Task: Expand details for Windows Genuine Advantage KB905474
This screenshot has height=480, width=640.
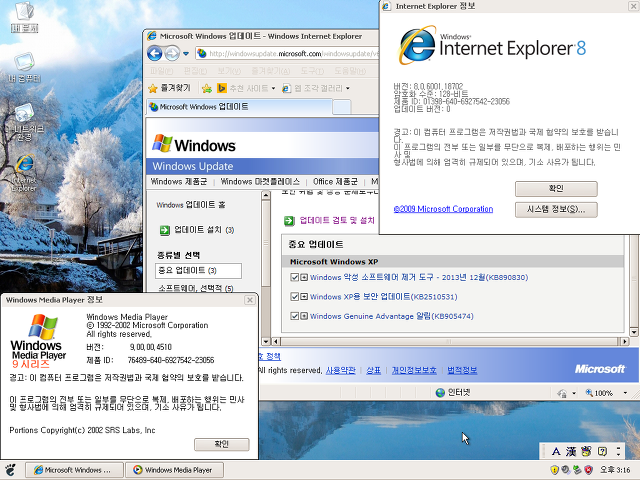Action: [x=304, y=316]
